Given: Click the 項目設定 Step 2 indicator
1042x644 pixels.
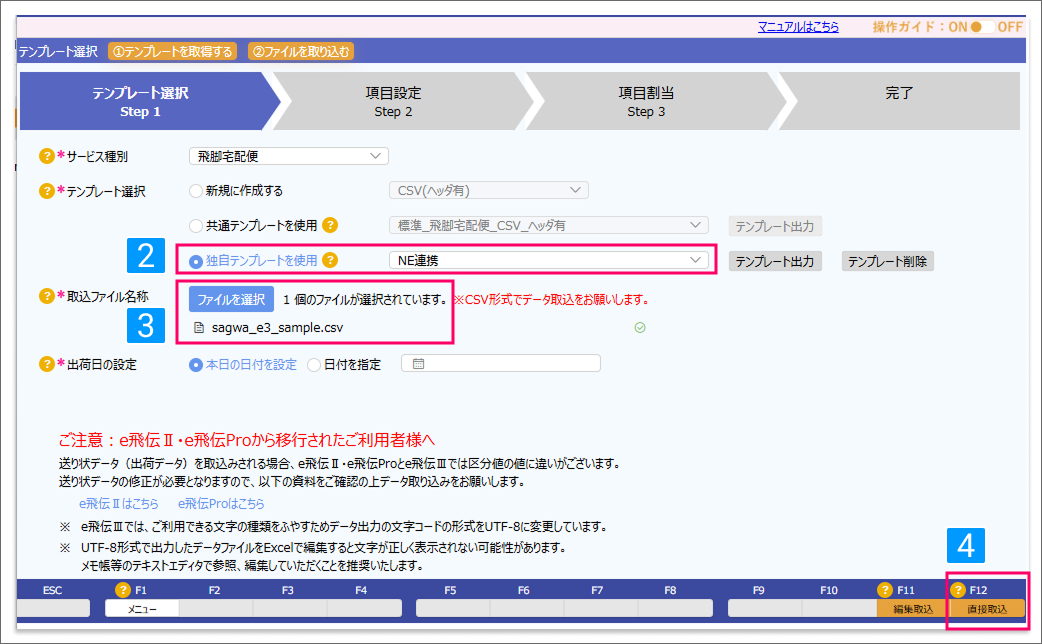Looking at the screenshot, I should (393, 101).
